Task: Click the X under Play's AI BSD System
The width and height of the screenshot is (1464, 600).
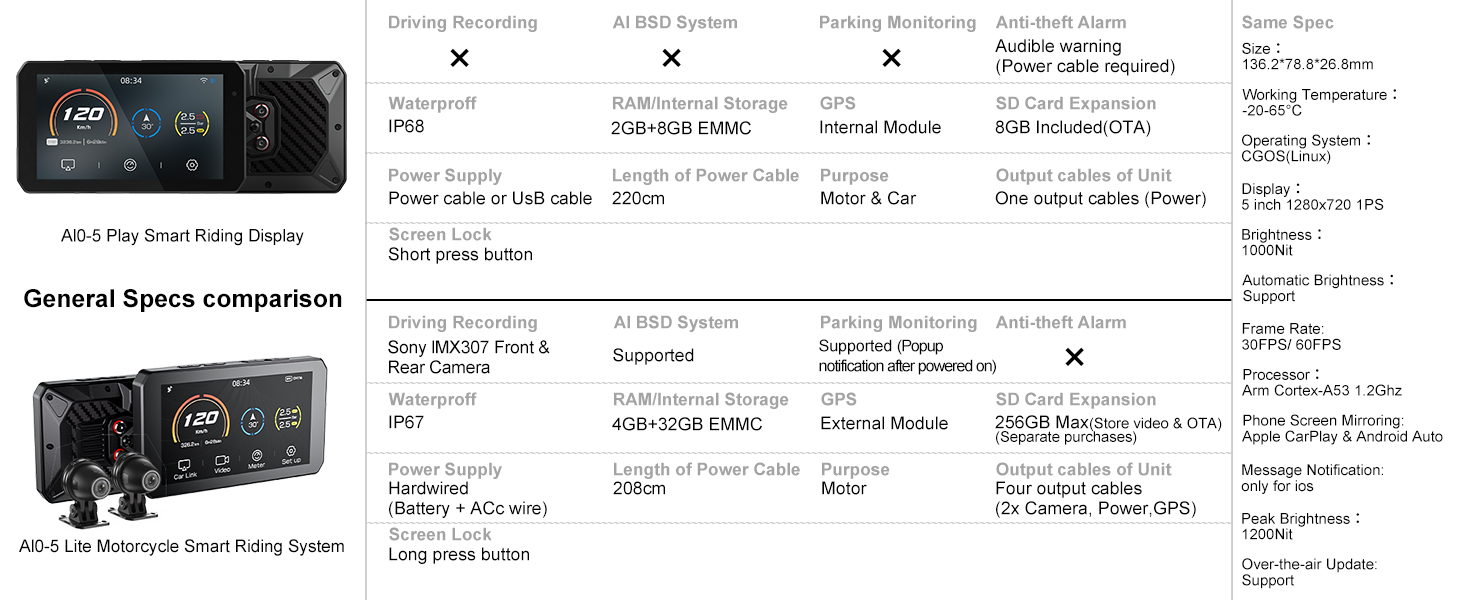Action: [671, 58]
